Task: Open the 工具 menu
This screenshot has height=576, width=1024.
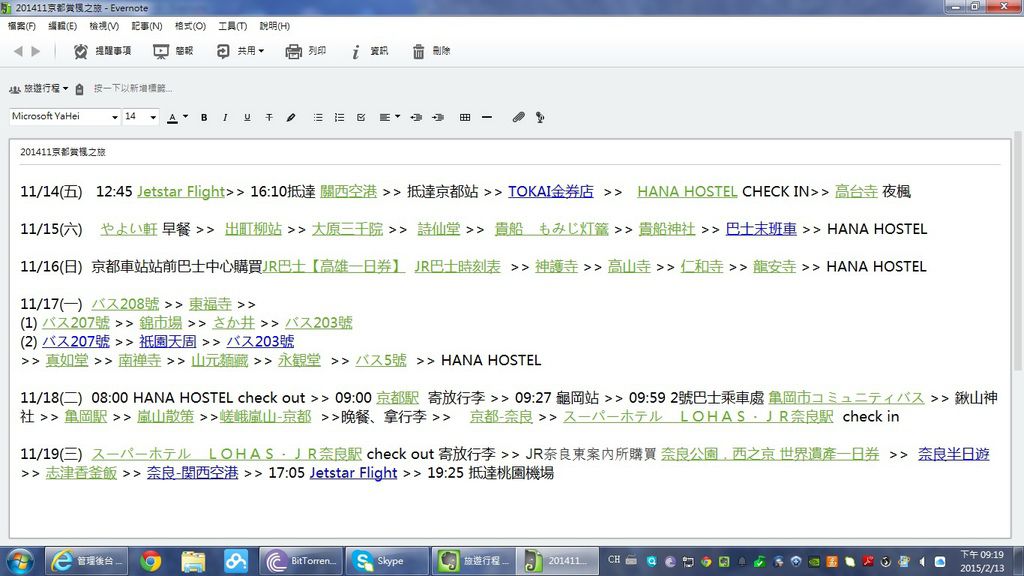Action: point(231,26)
